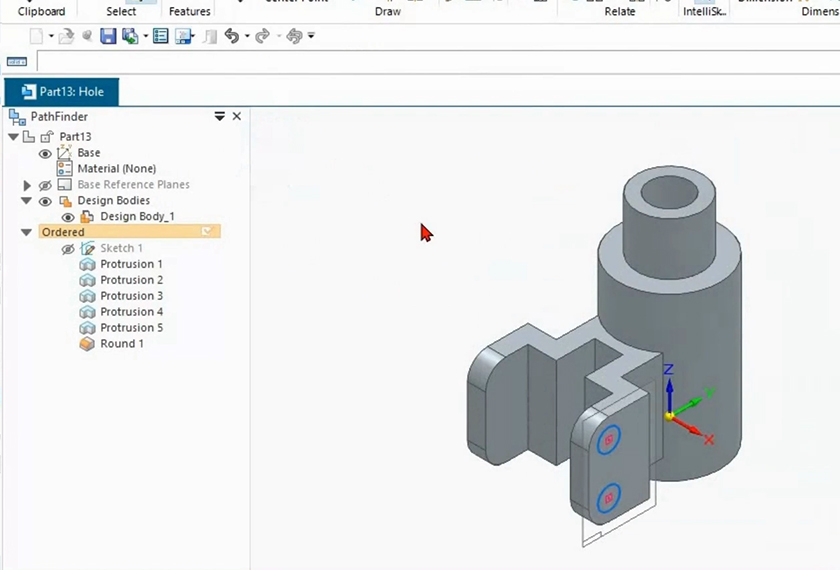Image resolution: width=840 pixels, height=570 pixels.
Task: Show the Base Reference Planes via eye icon
Action: click(x=45, y=185)
